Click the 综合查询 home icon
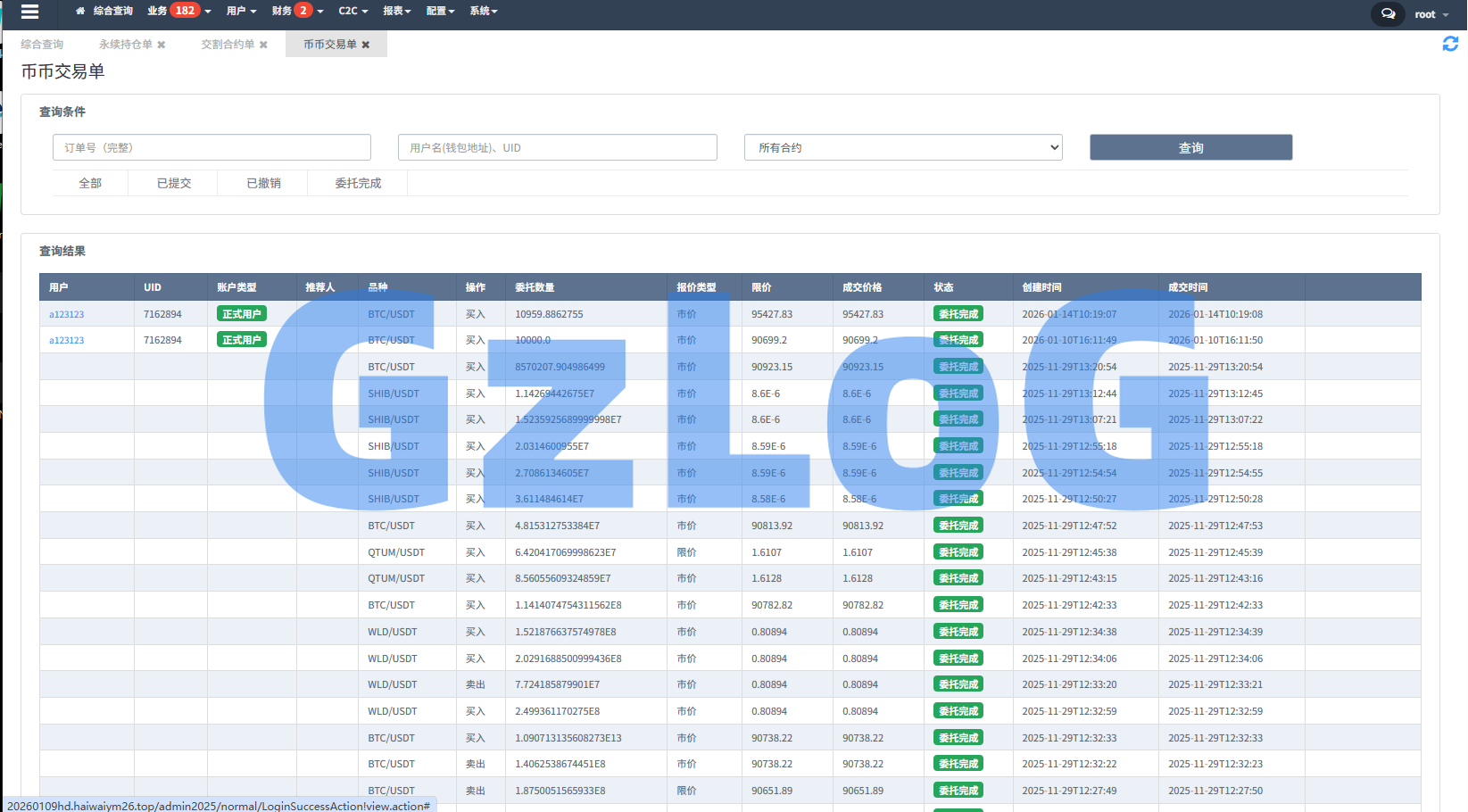 point(80,12)
